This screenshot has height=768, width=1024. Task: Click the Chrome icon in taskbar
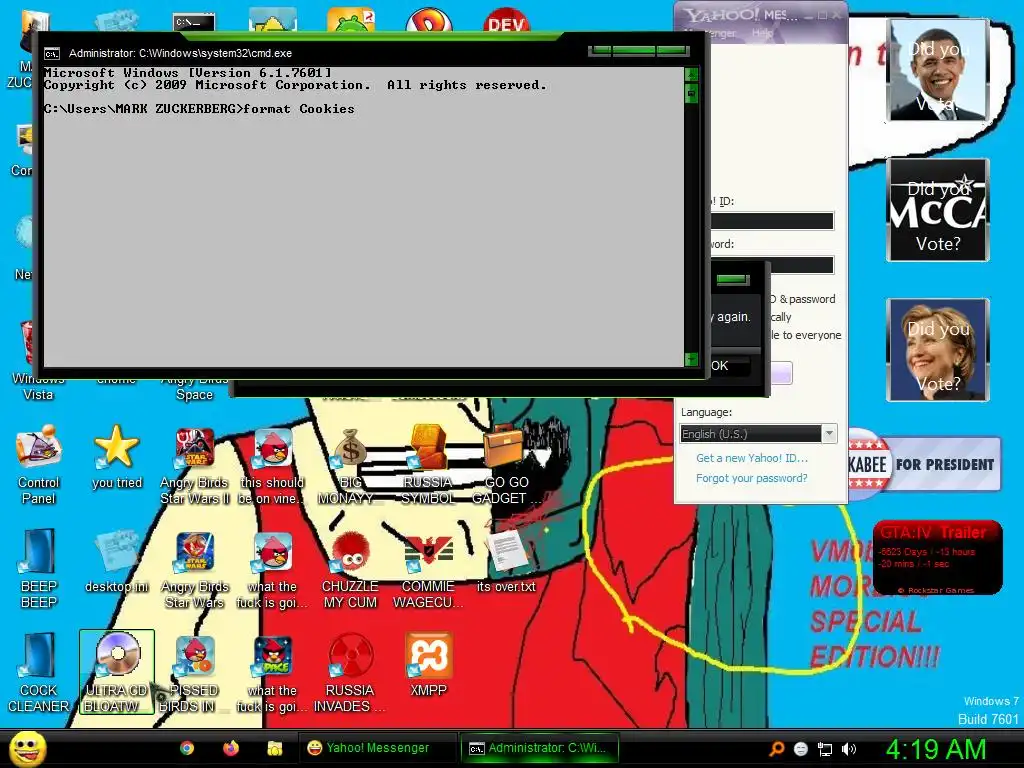coord(187,748)
